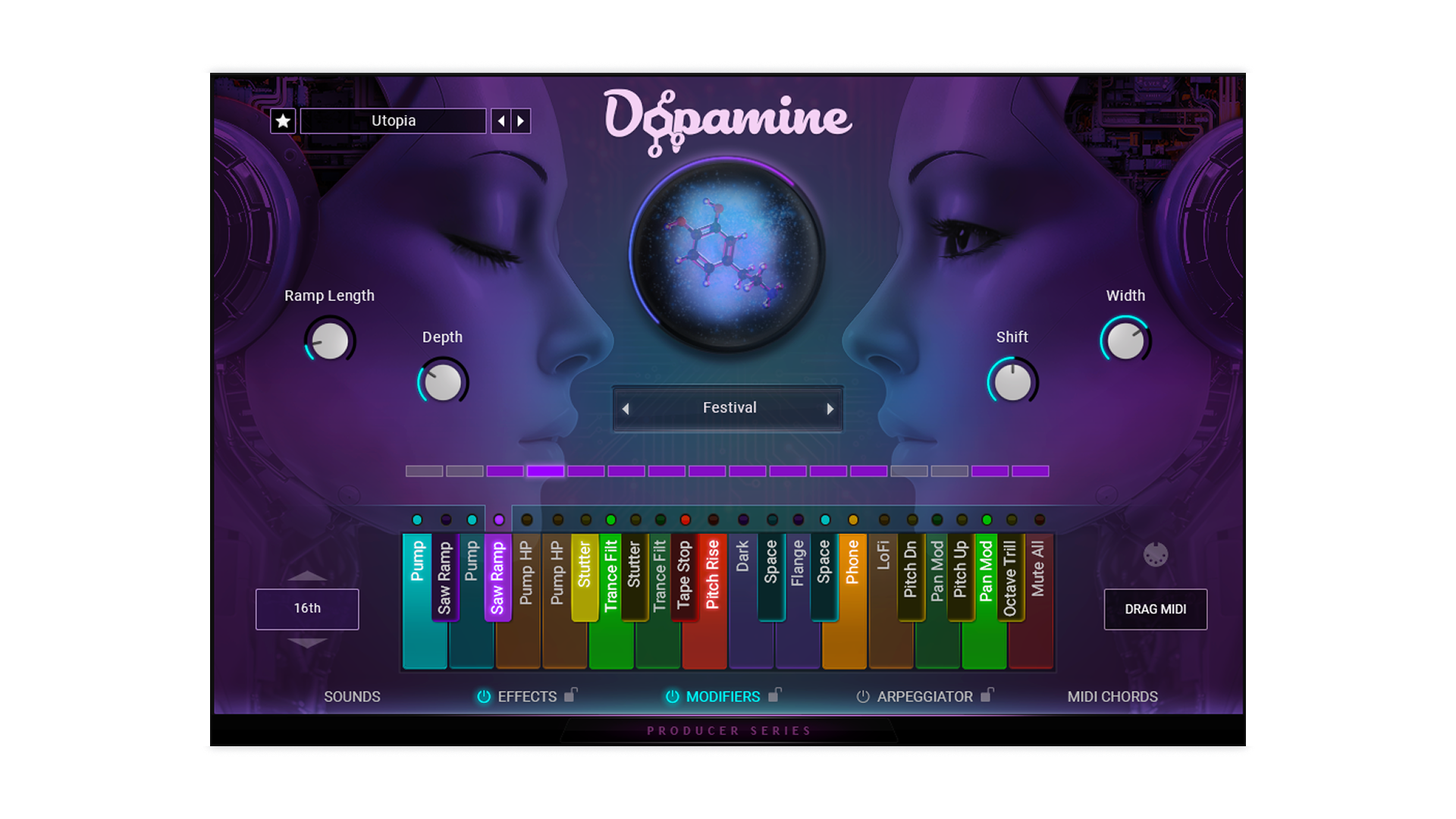Click the previous preset arrow beside Utopia
1456x819 pixels.
point(500,121)
